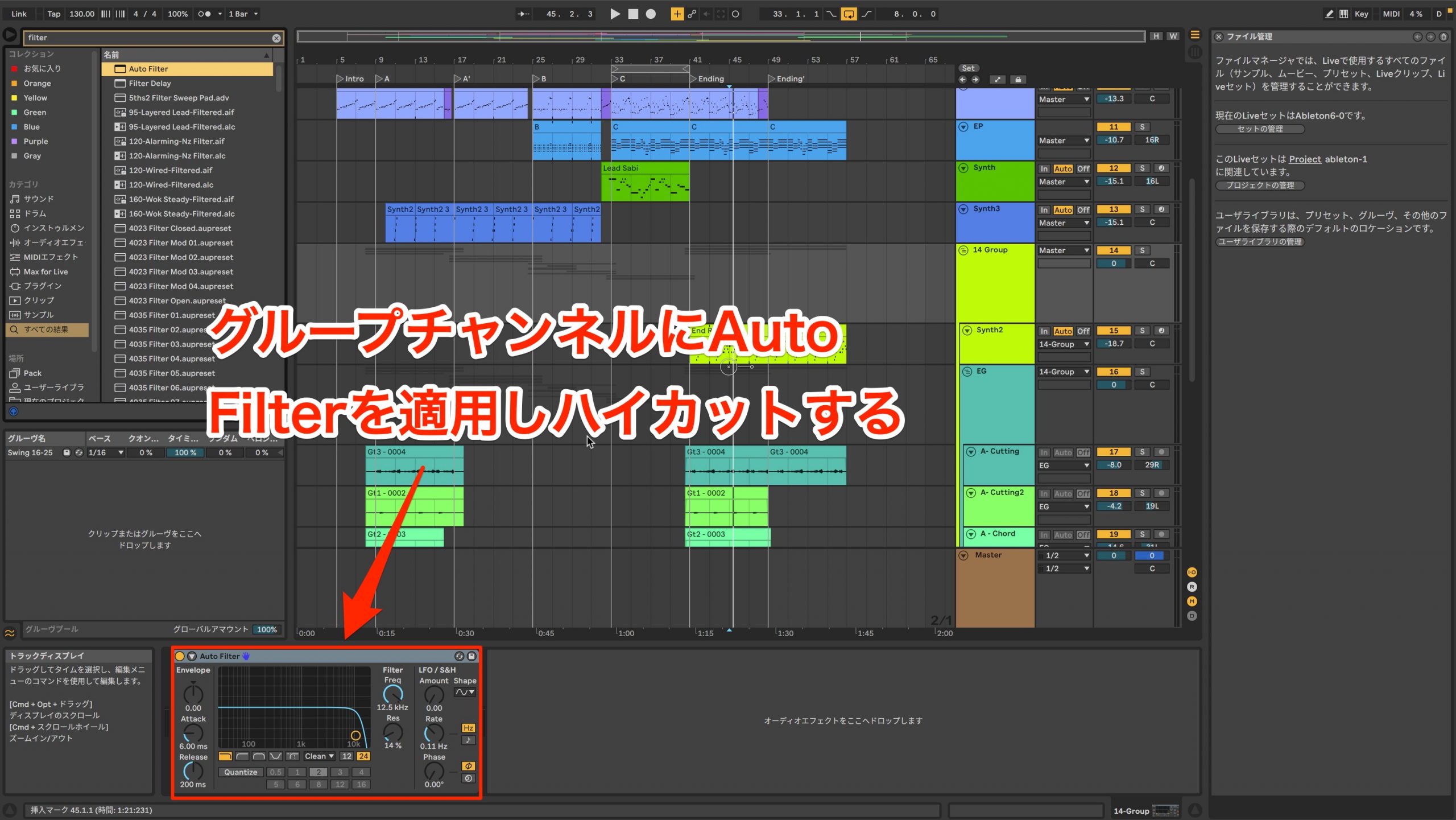Open Synth3 output Master dropdown
Image resolution: width=1456 pixels, height=820 pixels.
[x=1064, y=223]
